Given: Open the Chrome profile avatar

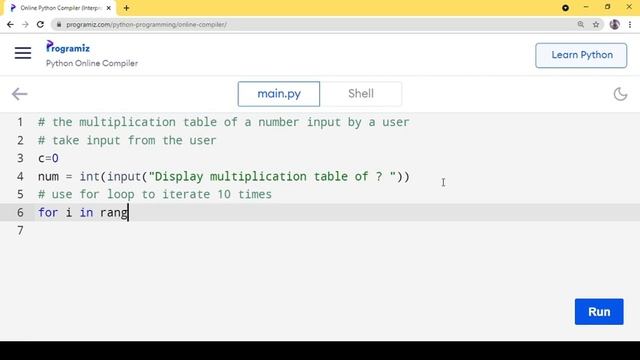Looking at the screenshot, I should click(614, 24).
